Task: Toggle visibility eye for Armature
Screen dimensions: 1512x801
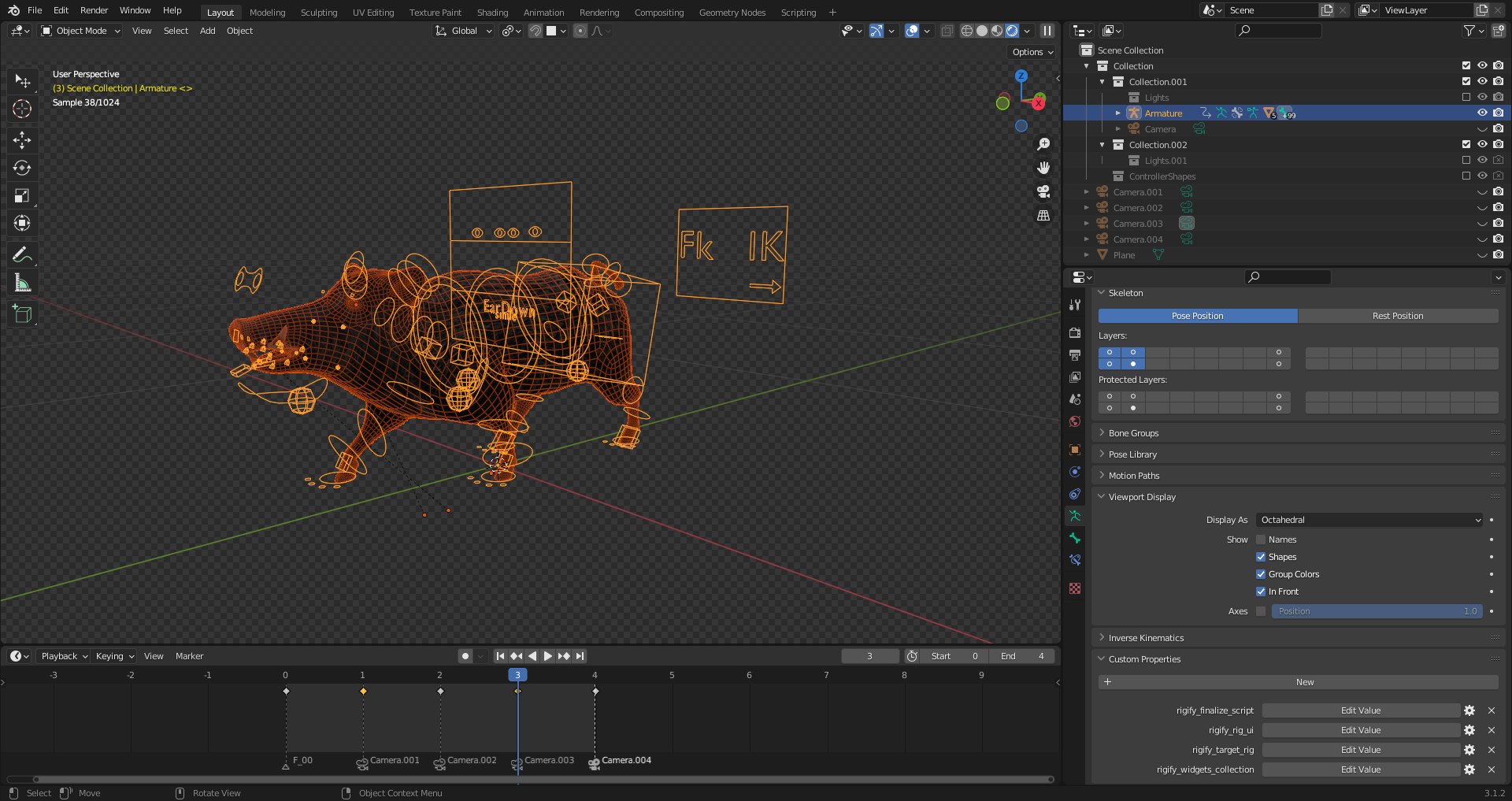Action: pos(1482,113)
